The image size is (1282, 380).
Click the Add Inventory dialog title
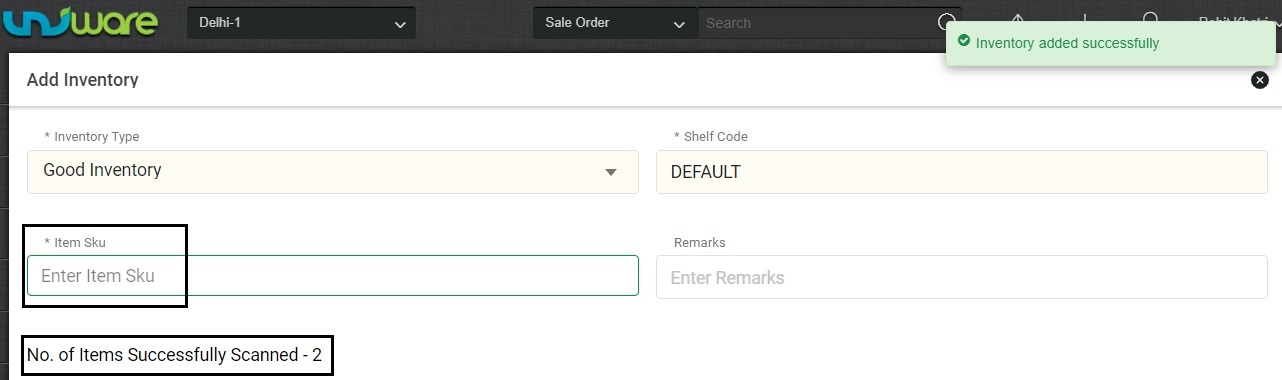[x=82, y=80]
